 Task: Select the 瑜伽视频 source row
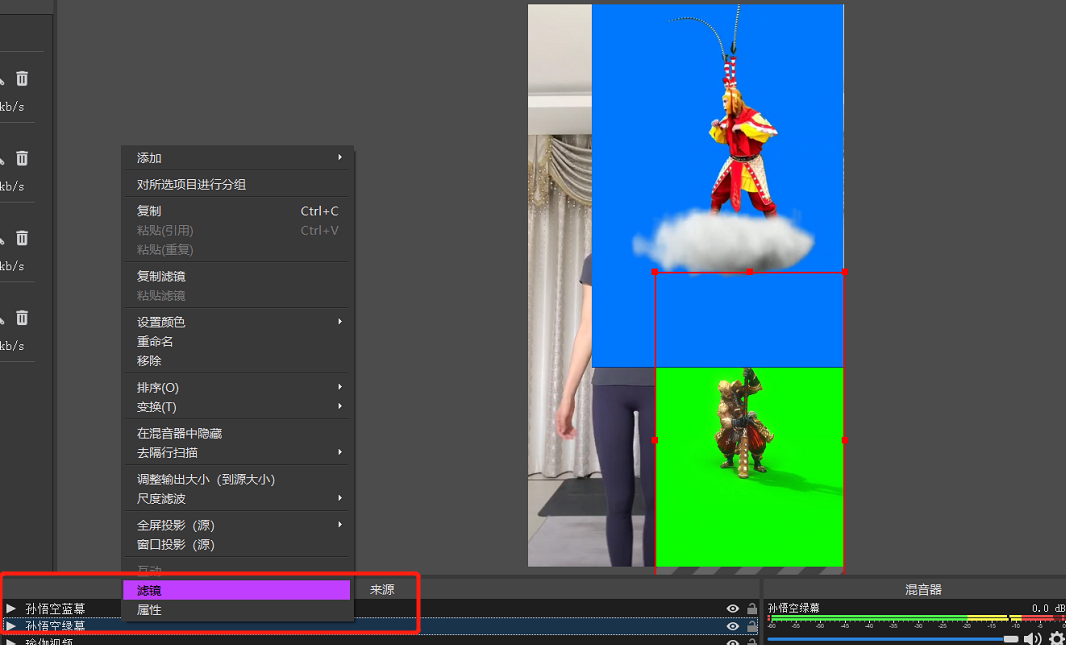pyautogui.click(x=381, y=640)
